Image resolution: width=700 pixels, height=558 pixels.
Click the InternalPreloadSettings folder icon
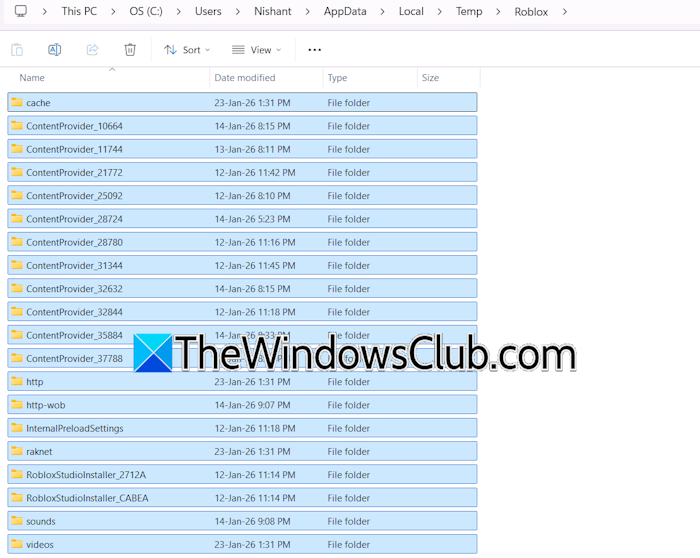click(x=17, y=428)
